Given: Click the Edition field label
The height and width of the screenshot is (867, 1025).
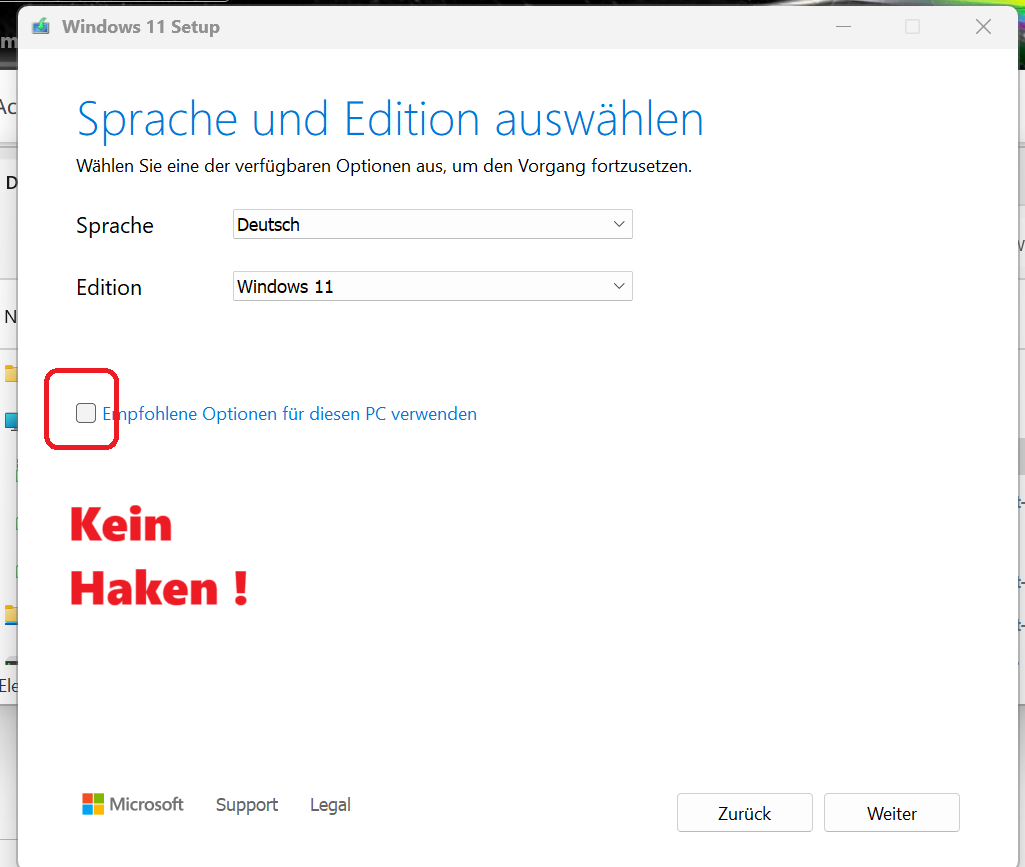Looking at the screenshot, I should tap(109, 288).
